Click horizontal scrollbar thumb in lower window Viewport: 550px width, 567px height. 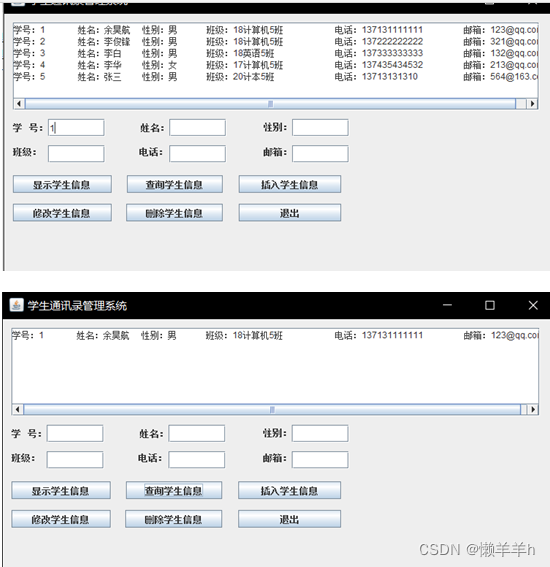272,409
